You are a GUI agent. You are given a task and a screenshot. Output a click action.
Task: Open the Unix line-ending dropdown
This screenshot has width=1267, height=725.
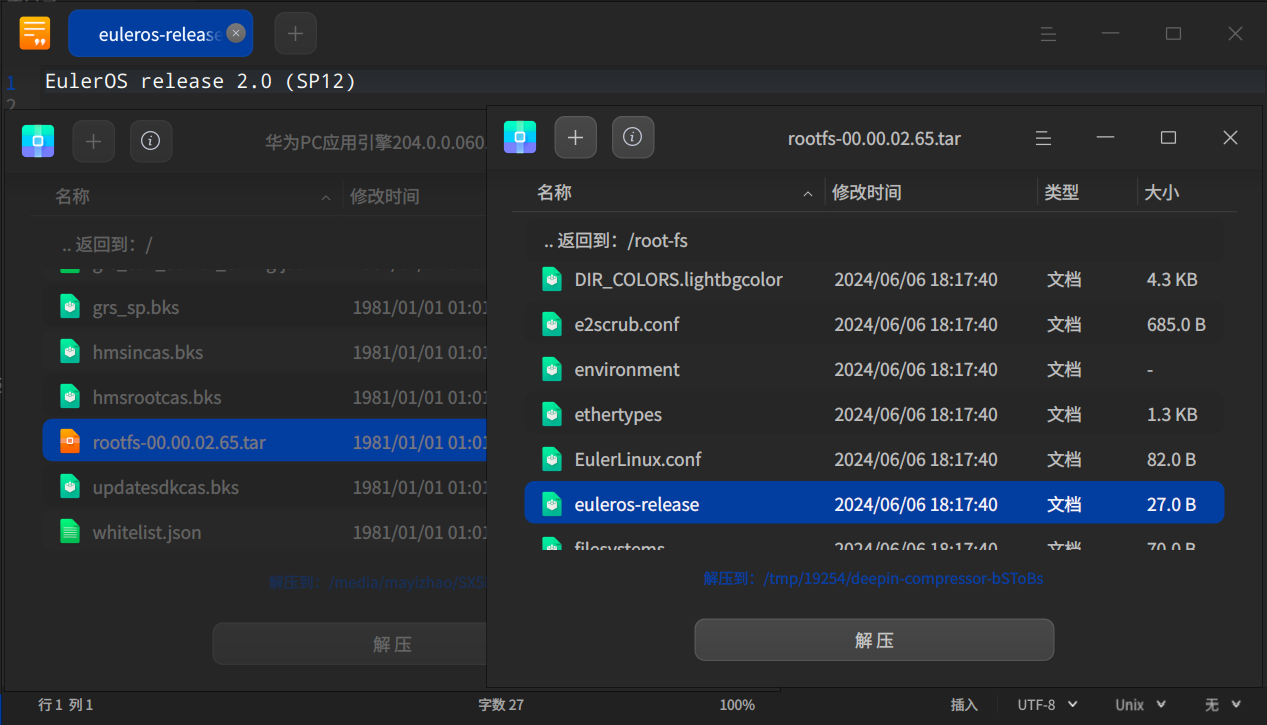[1140, 705]
